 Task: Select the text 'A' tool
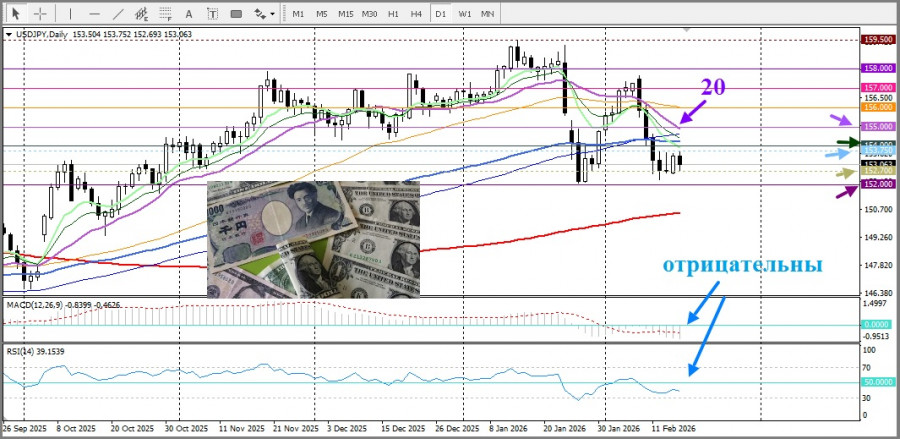click(x=189, y=13)
